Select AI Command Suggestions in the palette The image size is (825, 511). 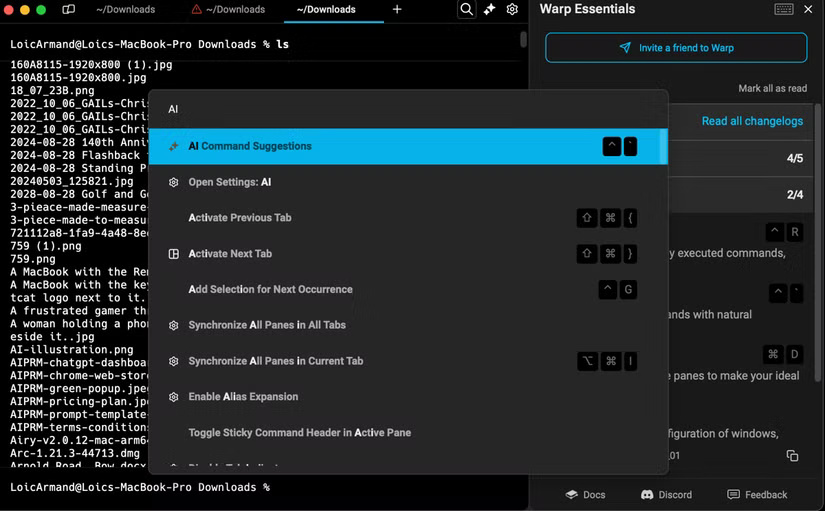tap(250, 146)
